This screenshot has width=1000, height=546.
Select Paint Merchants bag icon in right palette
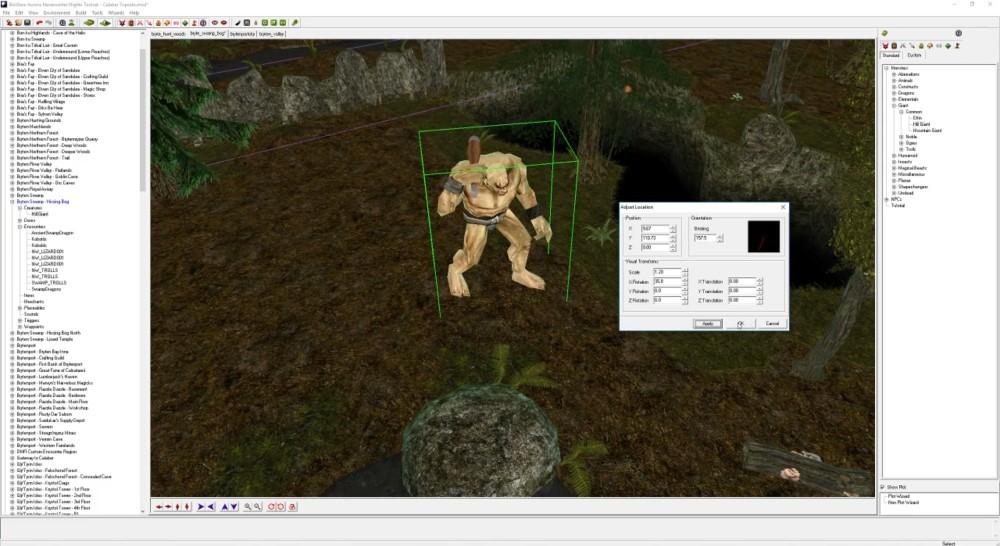[922, 46]
